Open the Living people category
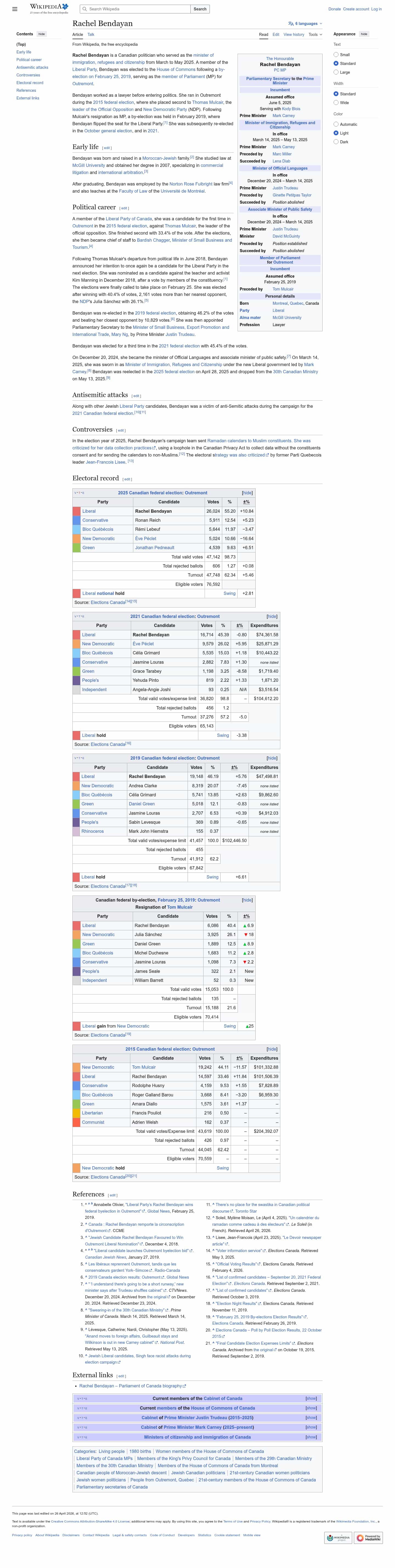This screenshot has height=1568, width=395. pos(112,1451)
